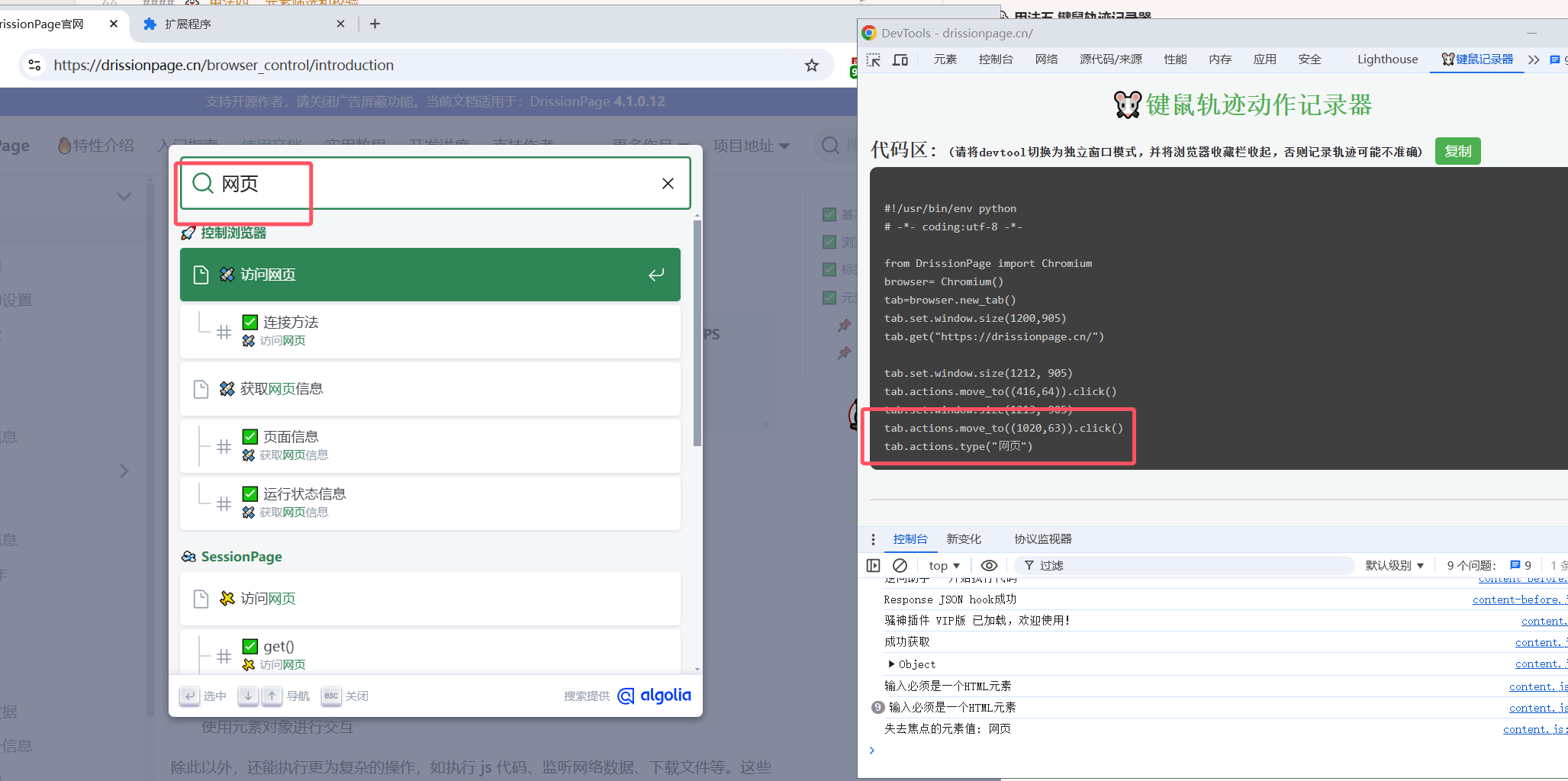This screenshot has height=781, width=1568.
Task: Toggle device toolbar icon in DevTools
Action: point(900,59)
